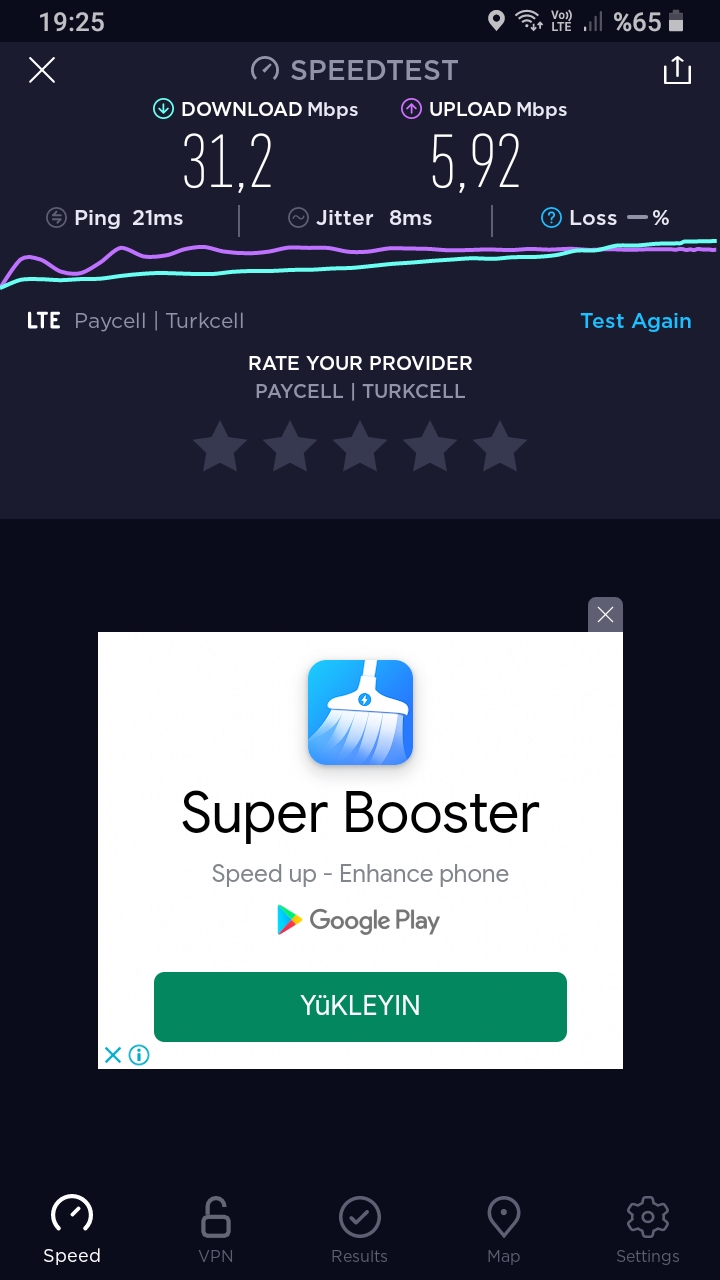This screenshot has width=720, height=1280.
Task: Tap the YüKLEYIN install button
Action: [x=360, y=1006]
